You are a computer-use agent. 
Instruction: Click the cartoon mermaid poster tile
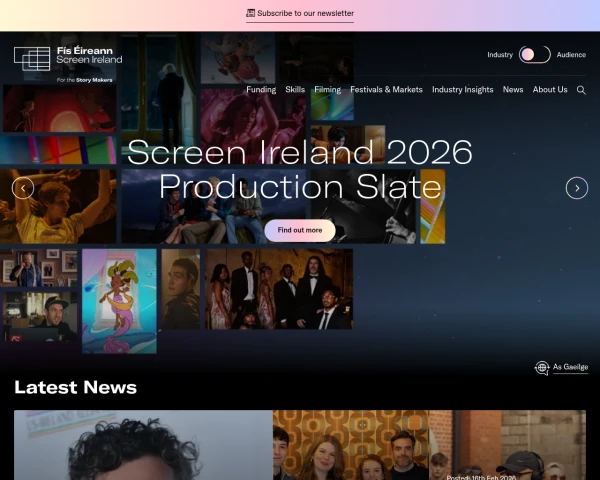point(119,301)
